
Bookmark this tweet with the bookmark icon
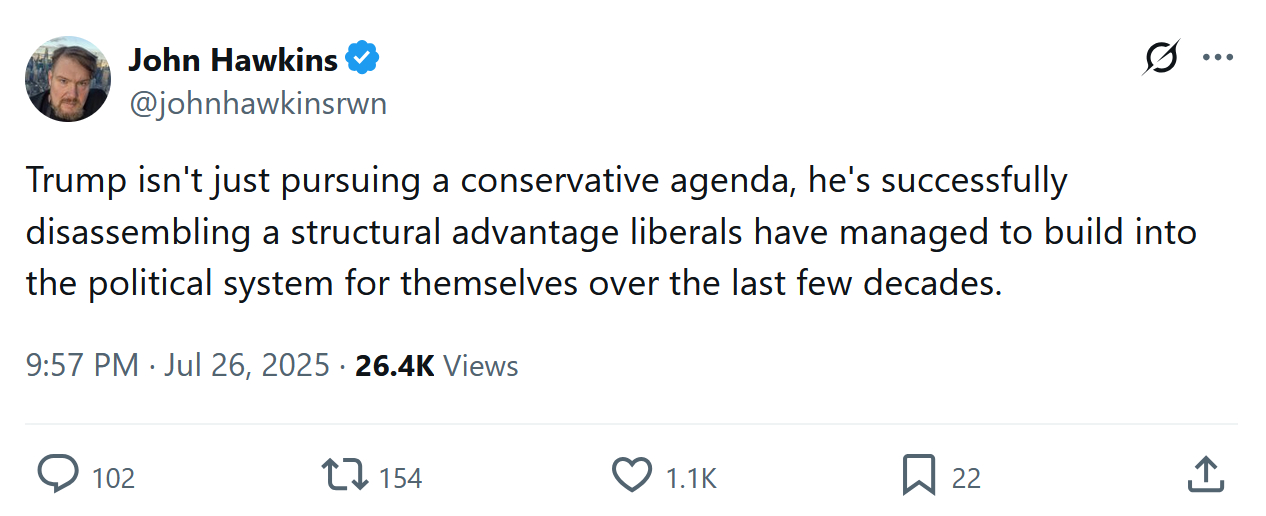coord(917,475)
